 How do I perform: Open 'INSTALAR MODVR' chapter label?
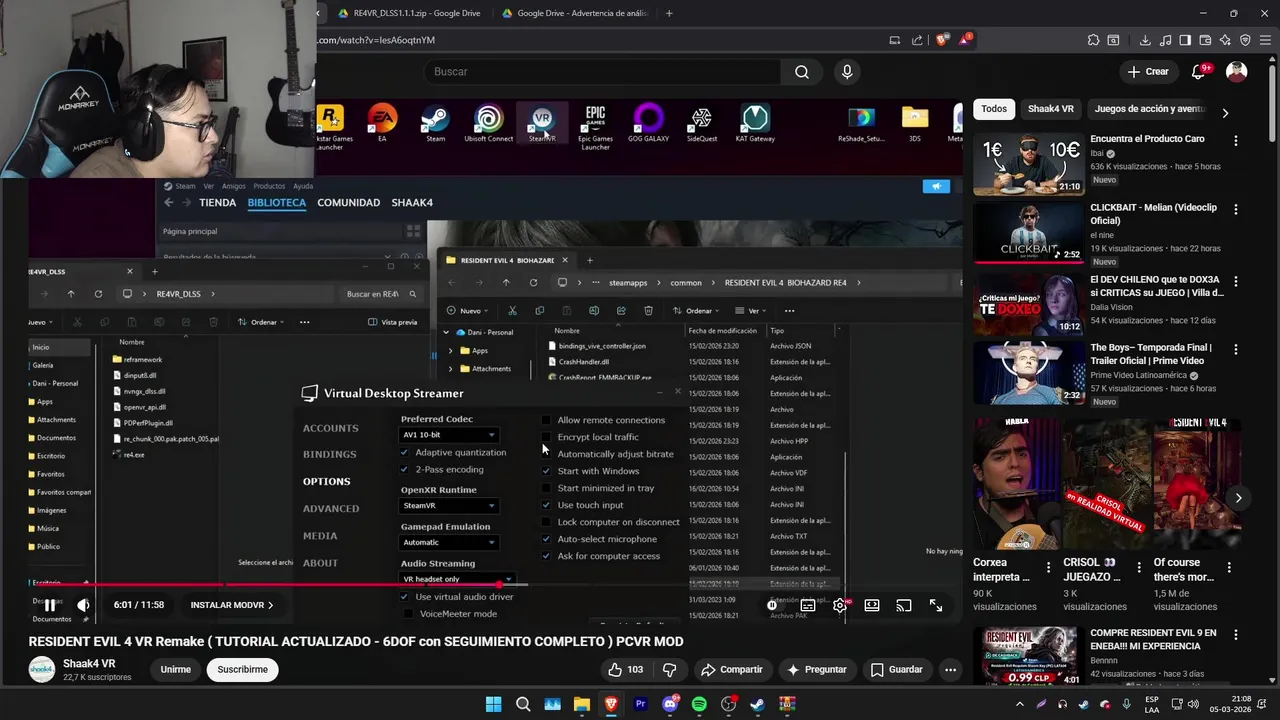(232, 605)
